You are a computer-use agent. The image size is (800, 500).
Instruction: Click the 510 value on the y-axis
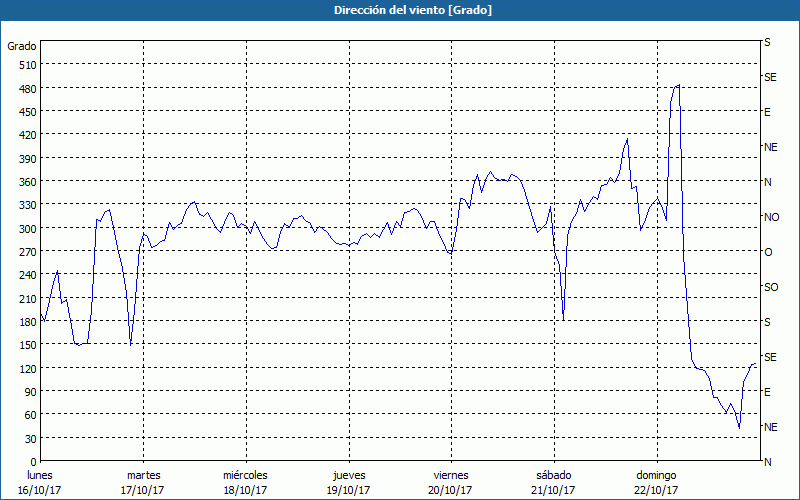[25, 65]
